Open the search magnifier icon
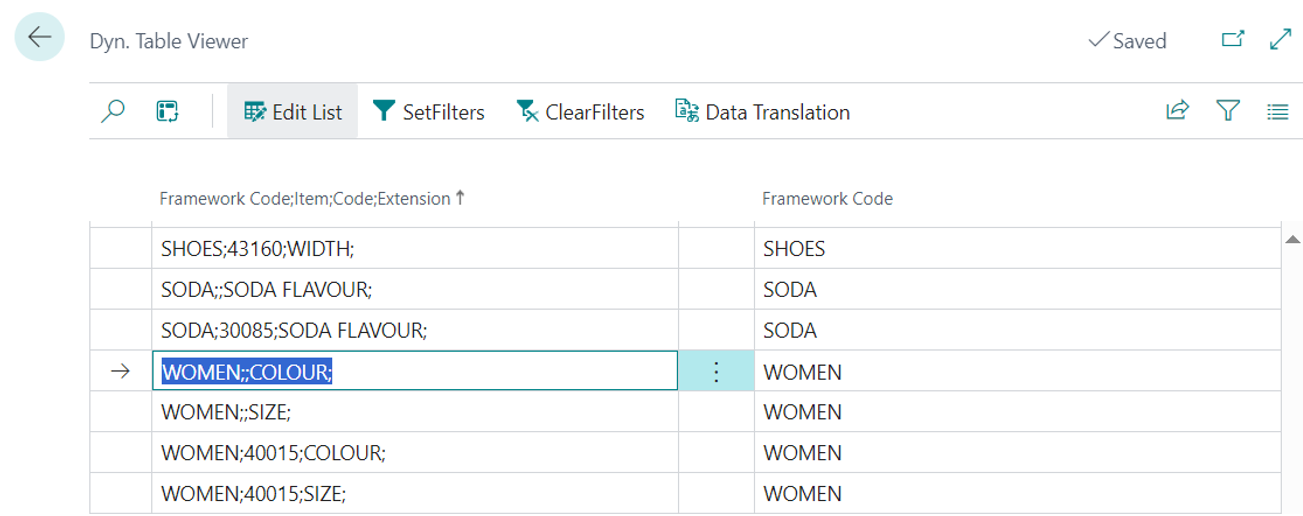This screenshot has height=516, width=1303. pos(113,111)
